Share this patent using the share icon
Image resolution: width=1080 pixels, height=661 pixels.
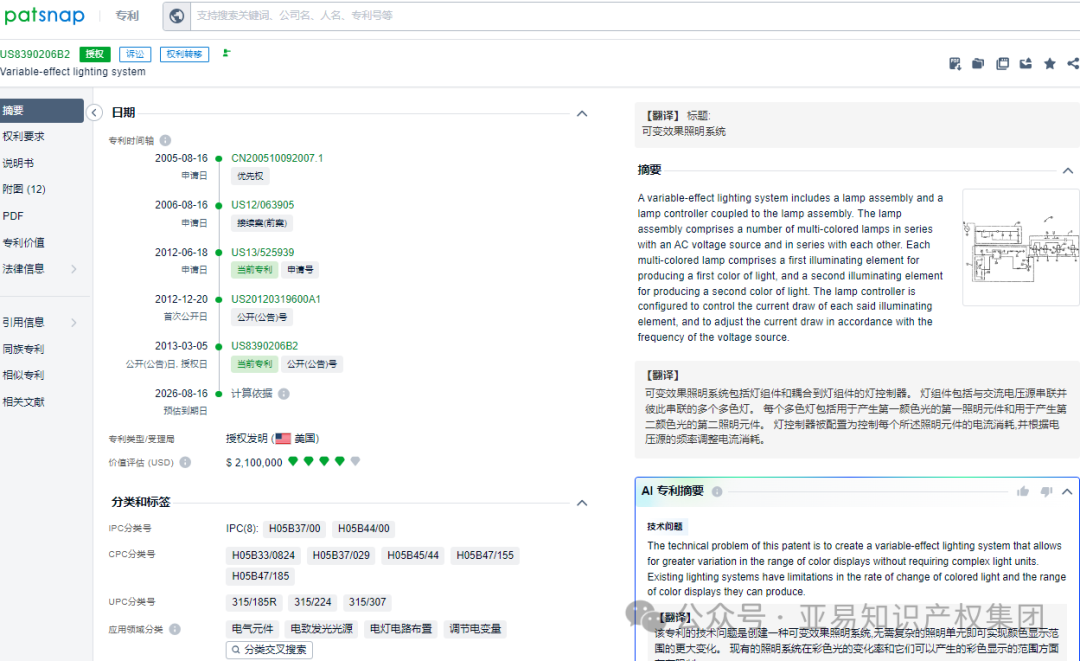[x=1072, y=63]
